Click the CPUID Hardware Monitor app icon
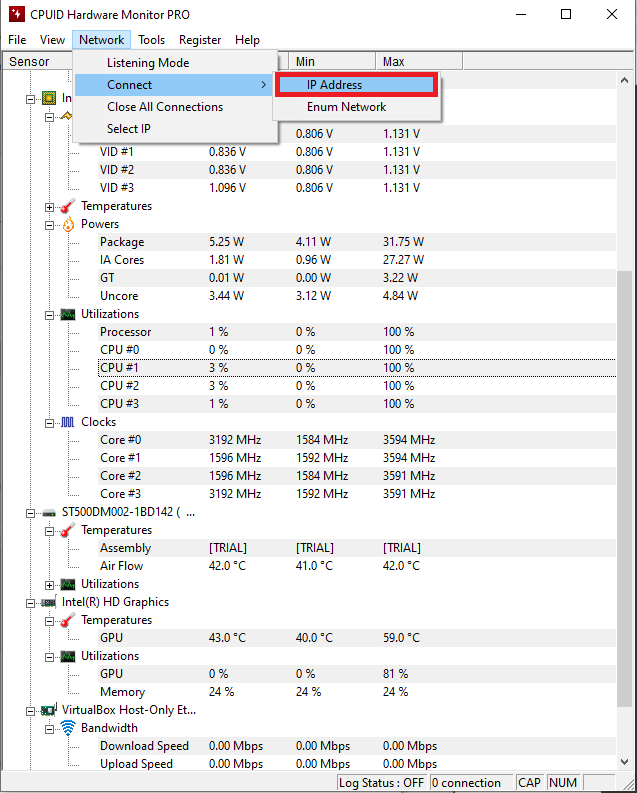 coord(17,14)
